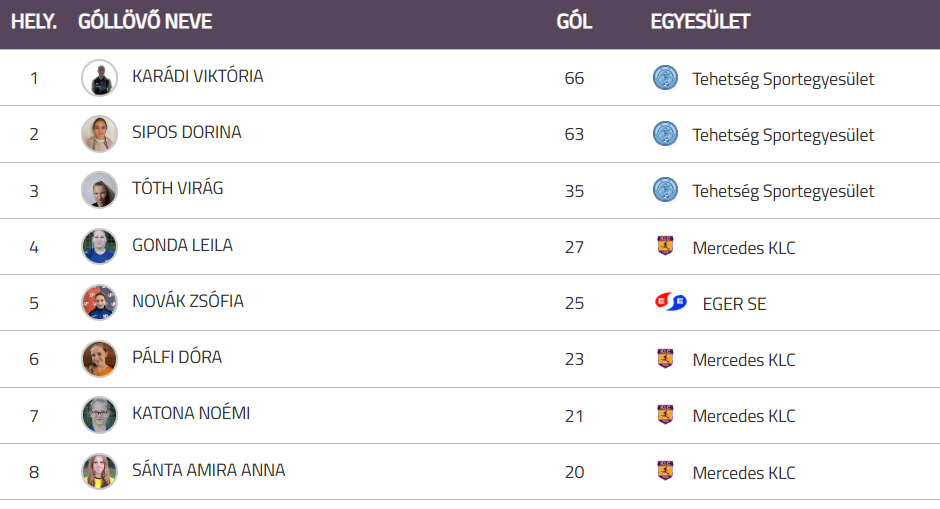Click the EGER SE club logo

coord(671,302)
